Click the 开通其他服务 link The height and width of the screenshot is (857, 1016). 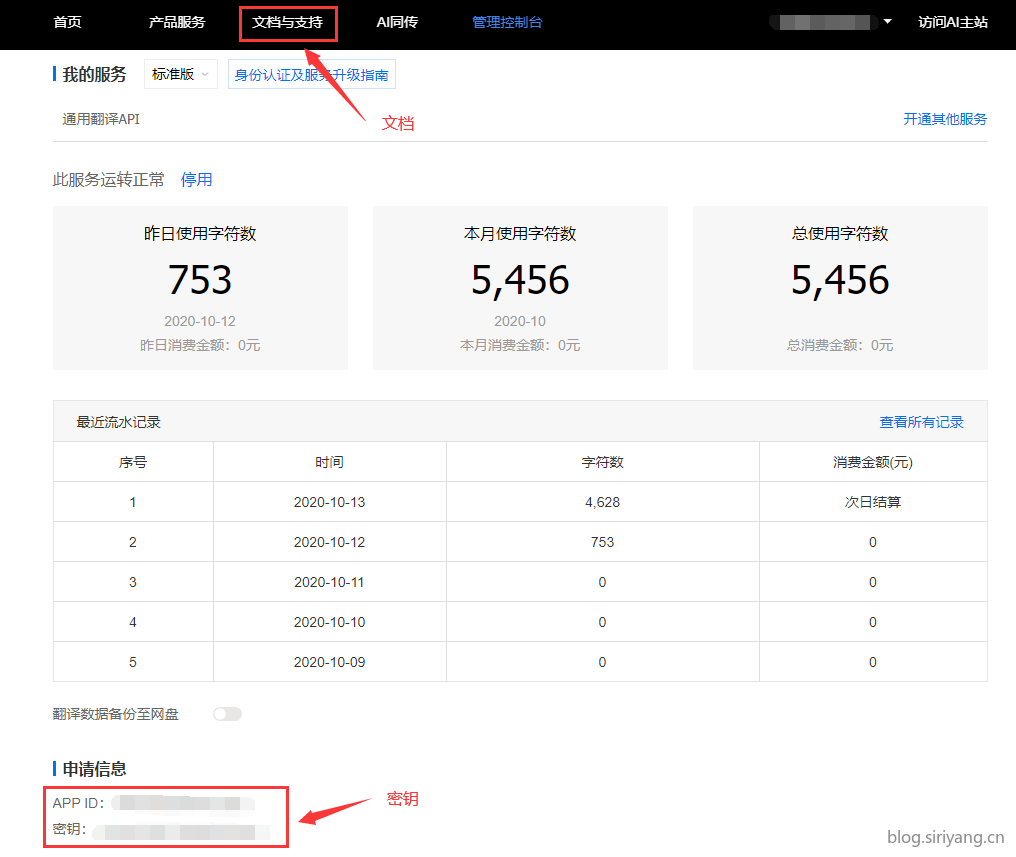tap(944, 119)
